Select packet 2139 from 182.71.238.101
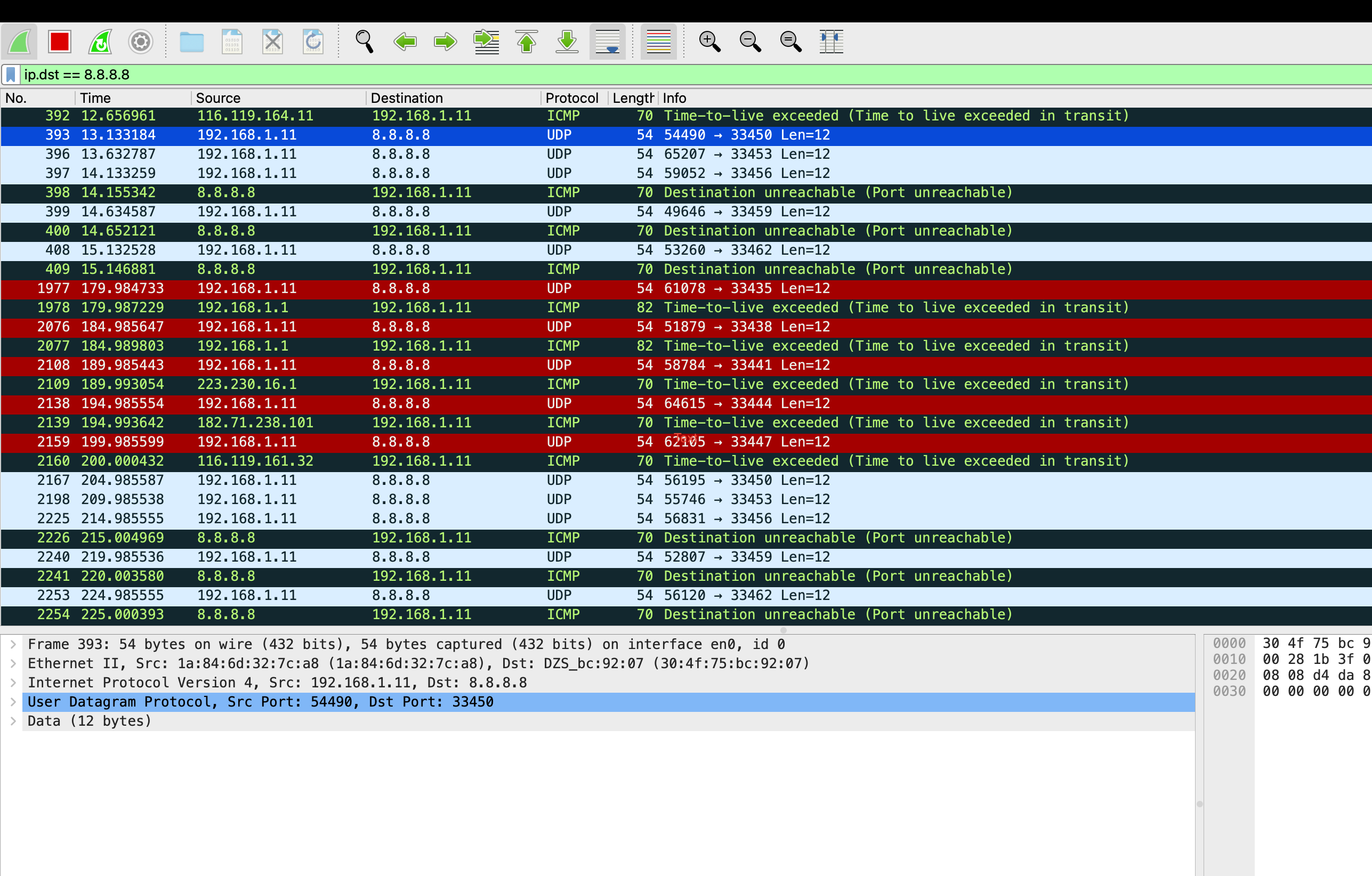The height and width of the screenshot is (876, 1372). (x=686, y=423)
